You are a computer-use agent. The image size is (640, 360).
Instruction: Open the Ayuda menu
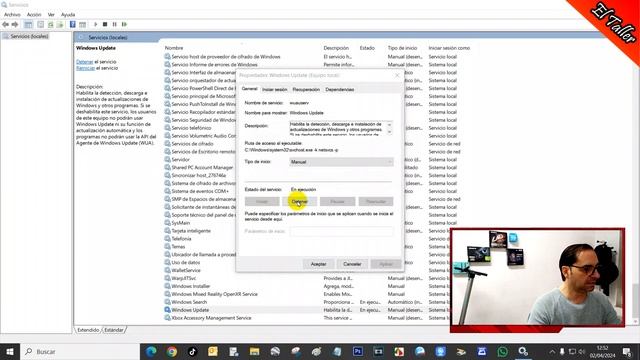tap(68, 14)
